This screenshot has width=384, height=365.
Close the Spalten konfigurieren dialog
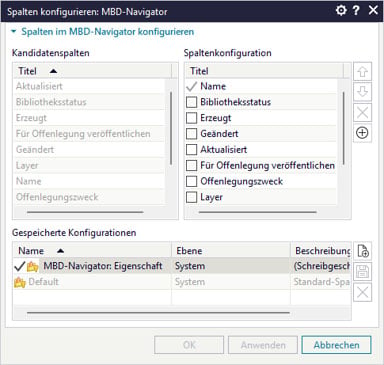point(373,10)
